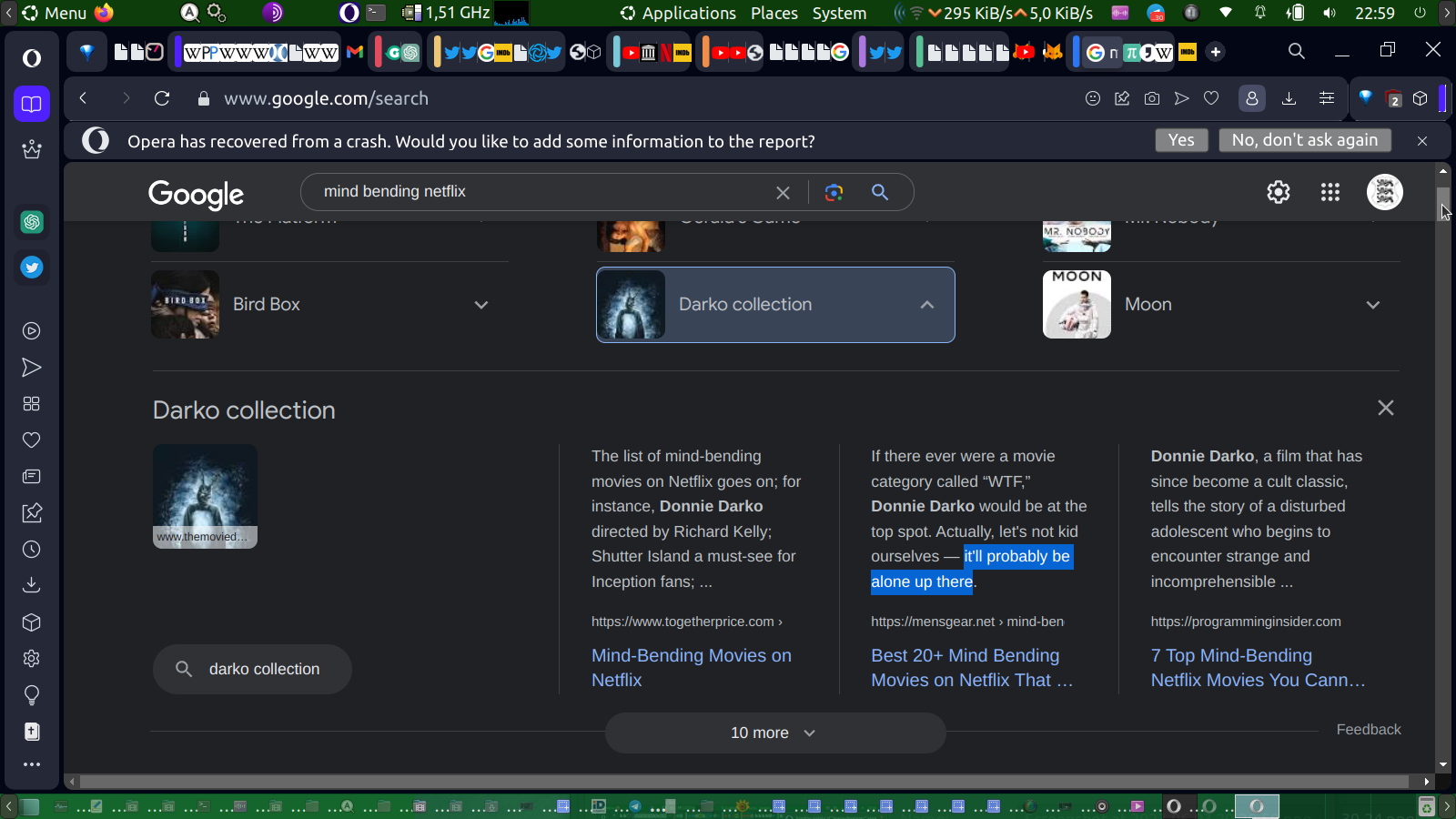Open the Darko collection themoviedb thumbnail
The height and width of the screenshot is (819, 1456).
205,496
